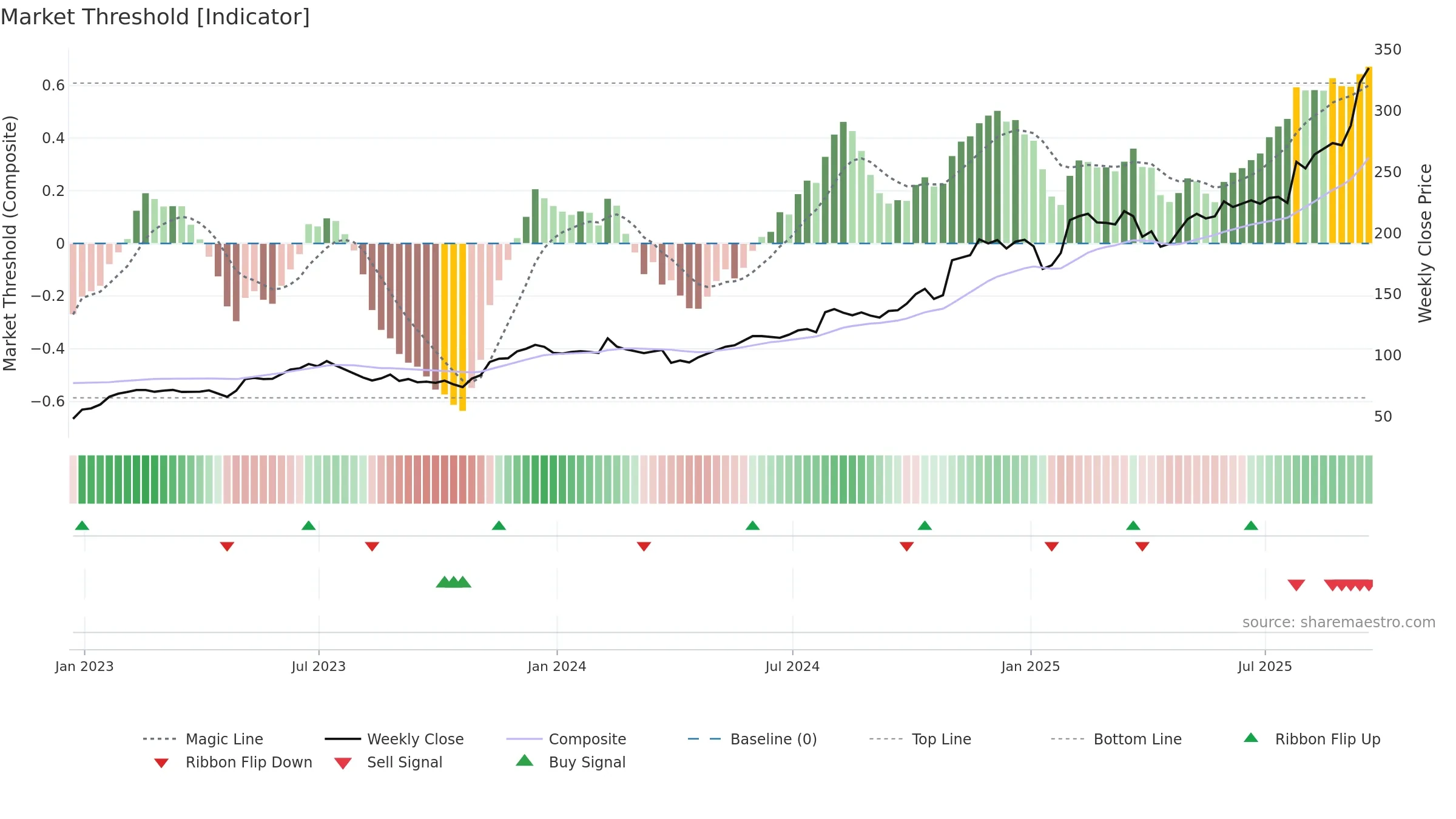Click the Ribbon Flip Up triangle just before Jul 2023

click(x=308, y=525)
